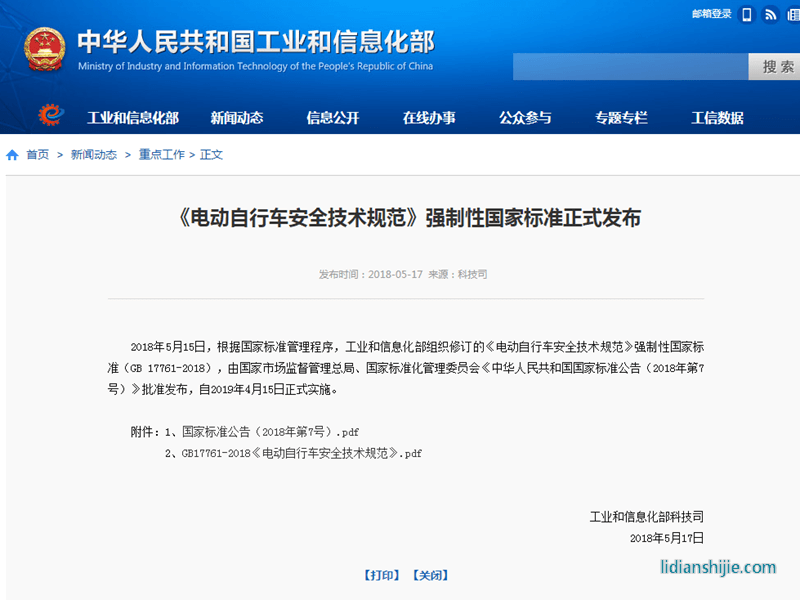Click the mobile phone version icon
The image size is (800, 600).
[x=747, y=14]
